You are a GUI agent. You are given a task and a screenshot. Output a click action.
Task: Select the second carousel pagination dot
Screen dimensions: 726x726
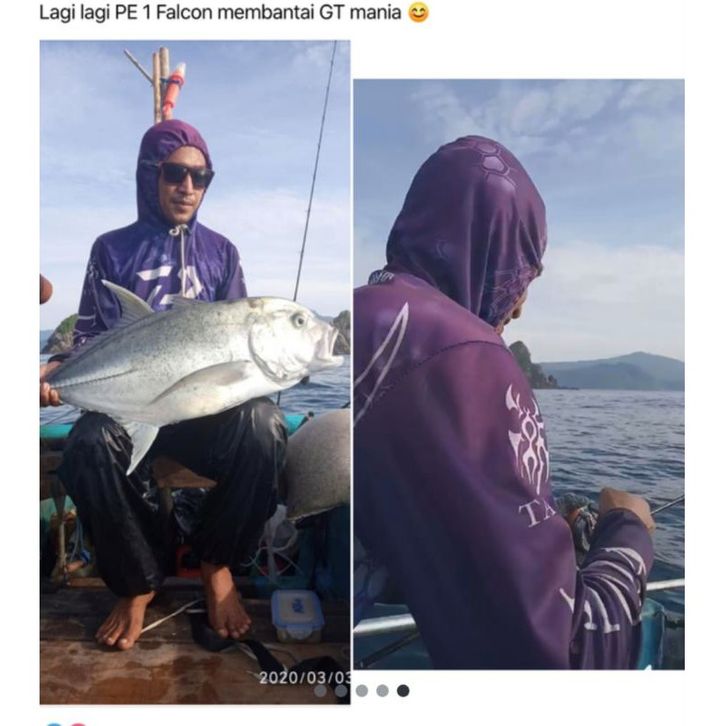pyautogui.click(x=341, y=691)
